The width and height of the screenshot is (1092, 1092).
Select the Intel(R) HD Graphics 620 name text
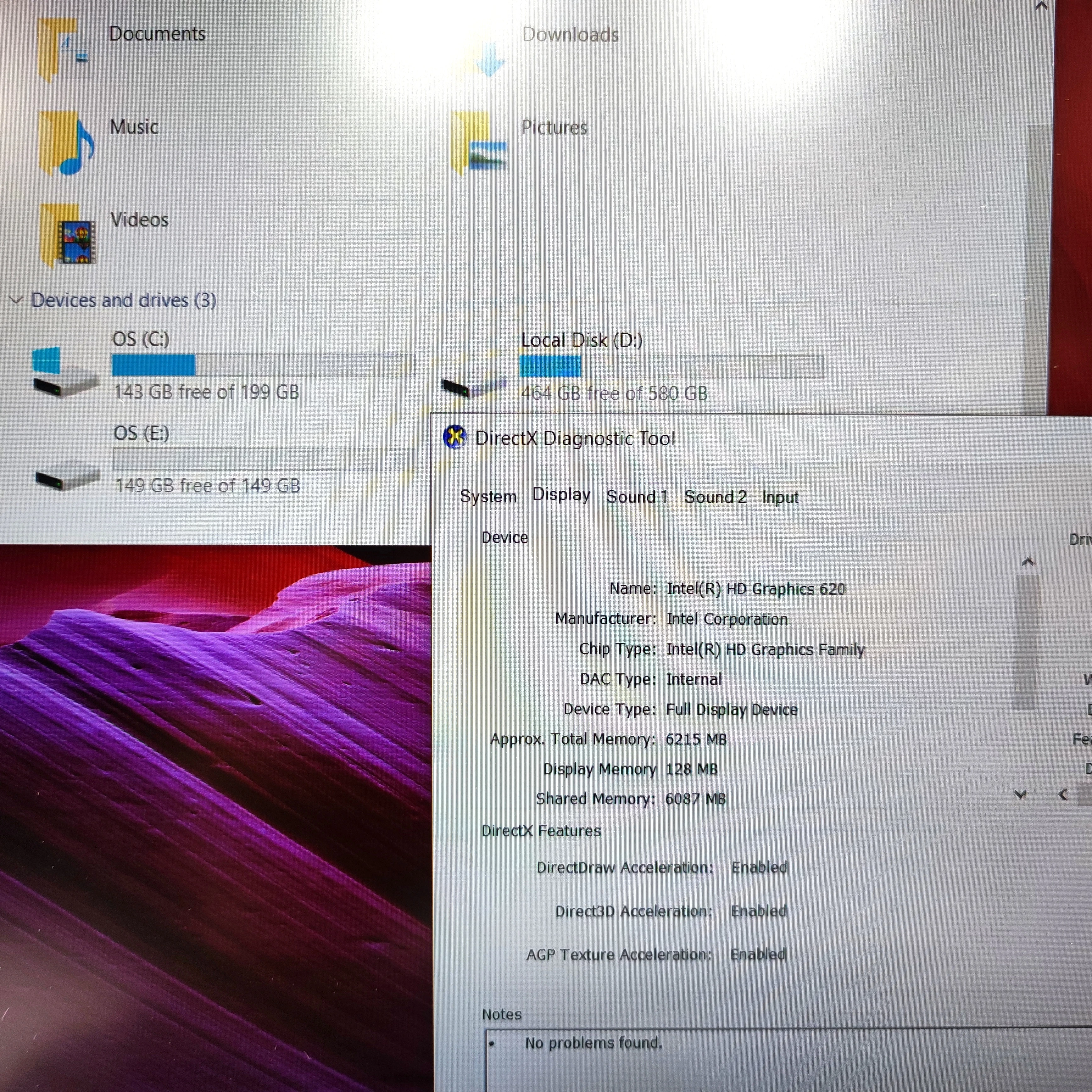(756, 588)
